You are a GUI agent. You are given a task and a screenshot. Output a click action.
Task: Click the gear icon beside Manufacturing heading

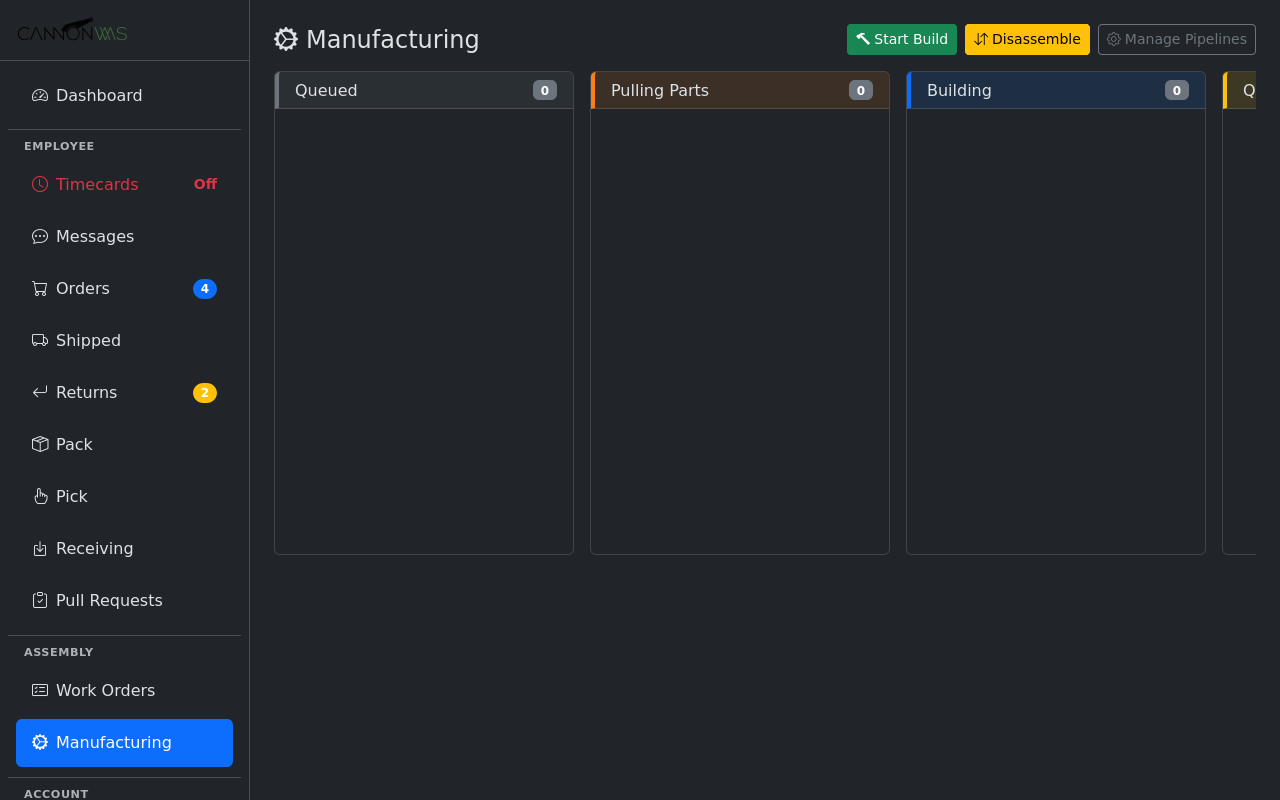click(x=286, y=39)
